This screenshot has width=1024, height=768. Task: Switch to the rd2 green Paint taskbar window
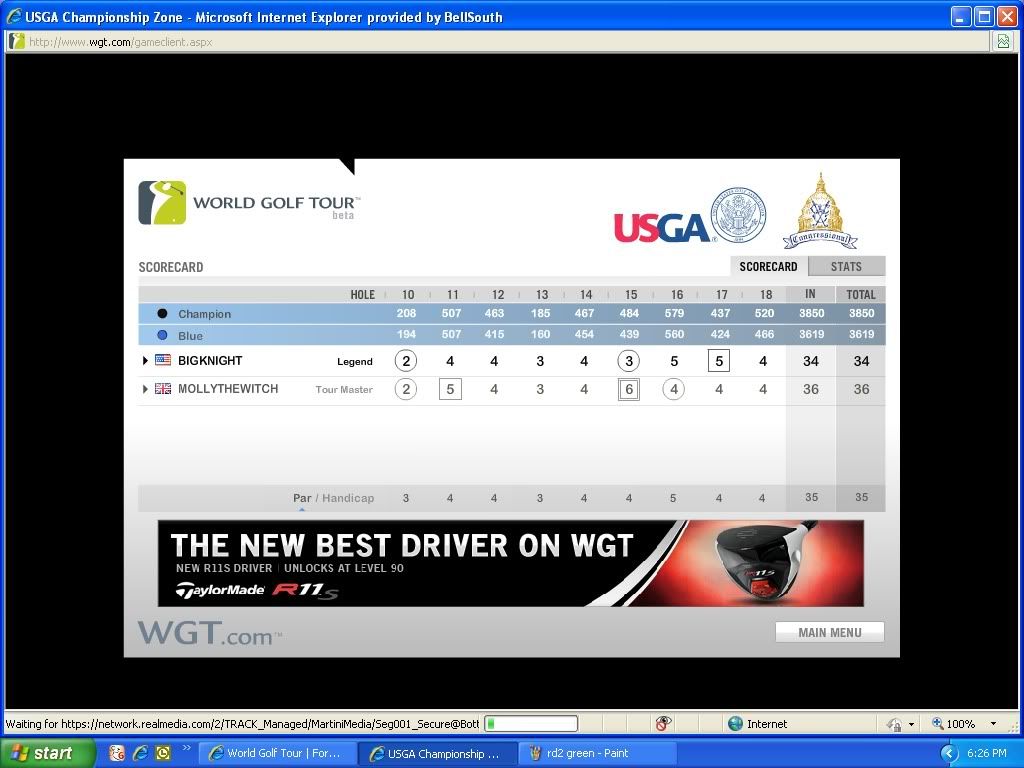point(597,753)
